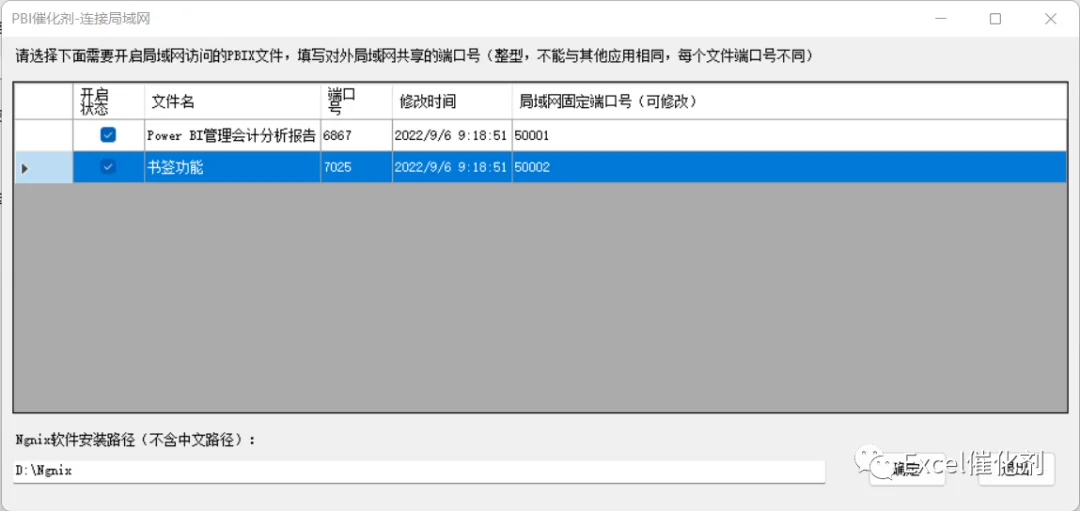The height and width of the screenshot is (511, 1080).
Task: Click the 开启状态 column header
Action: (109, 101)
